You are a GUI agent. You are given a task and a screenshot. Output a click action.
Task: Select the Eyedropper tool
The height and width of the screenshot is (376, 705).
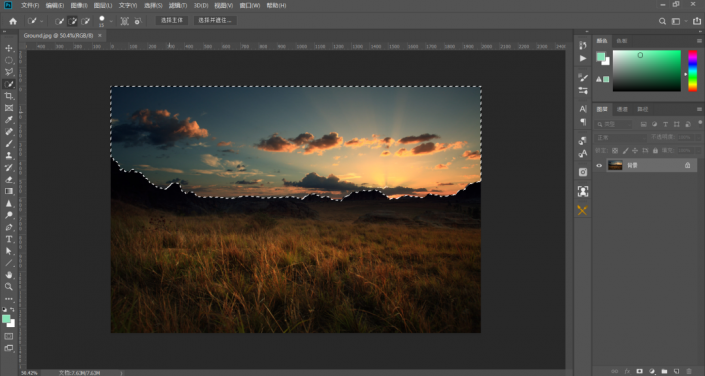coord(9,120)
